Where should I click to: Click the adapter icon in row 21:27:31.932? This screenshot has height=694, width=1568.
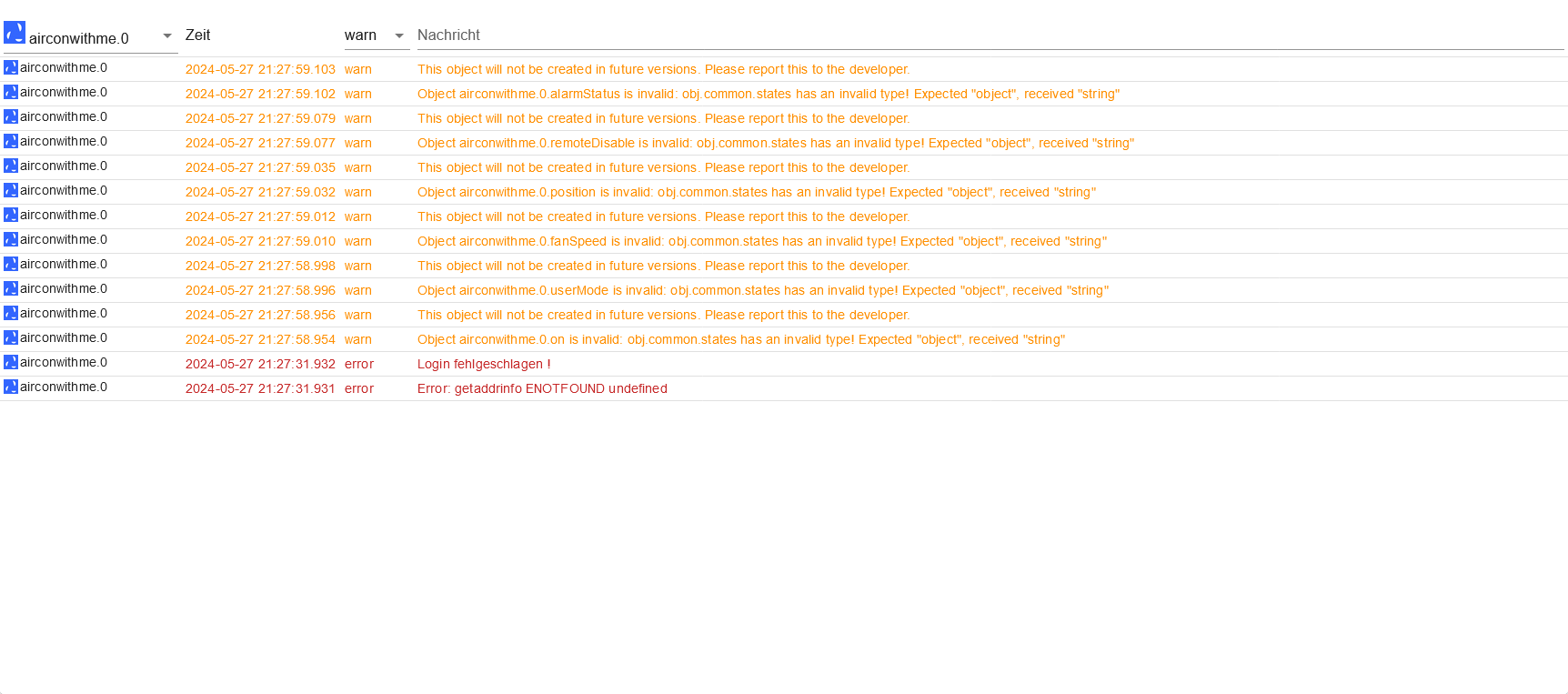(11, 363)
